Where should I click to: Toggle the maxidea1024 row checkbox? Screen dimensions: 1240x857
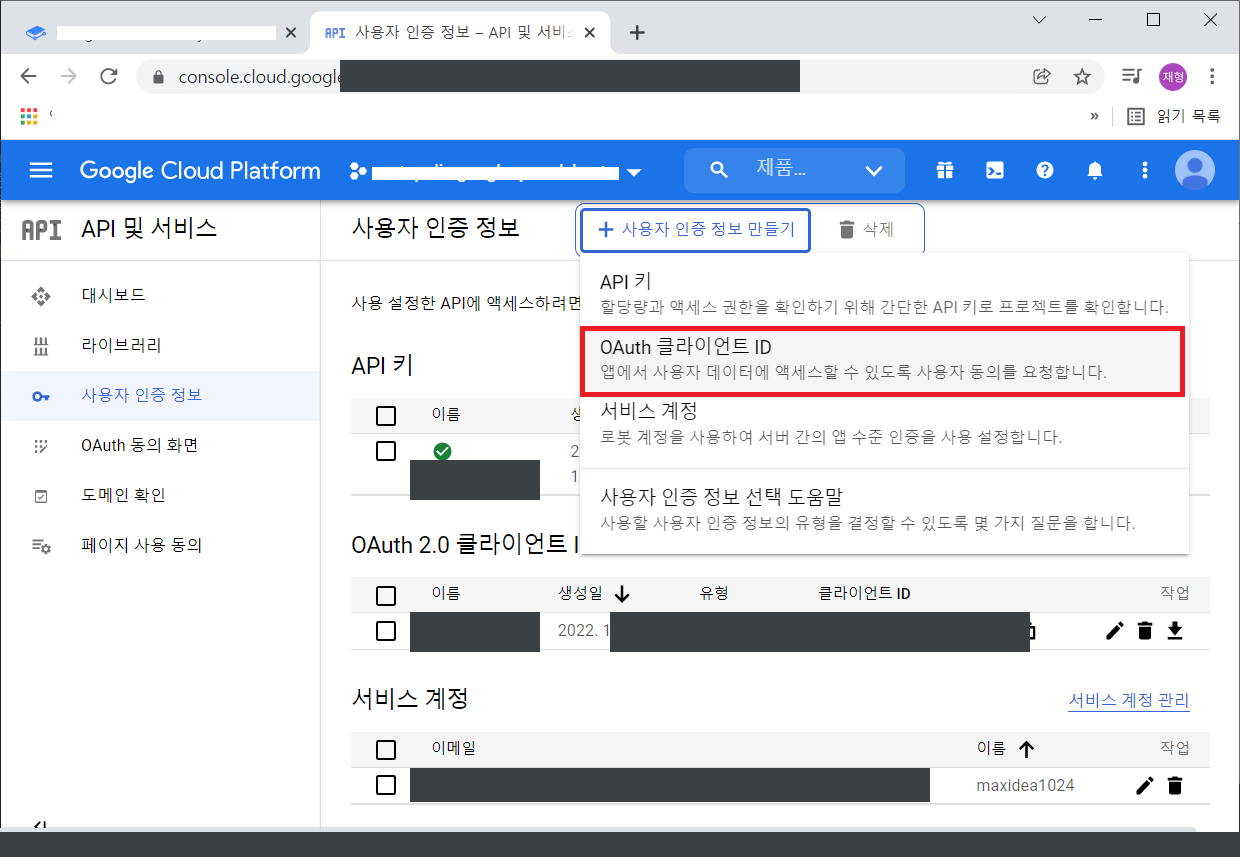pos(386,785)
